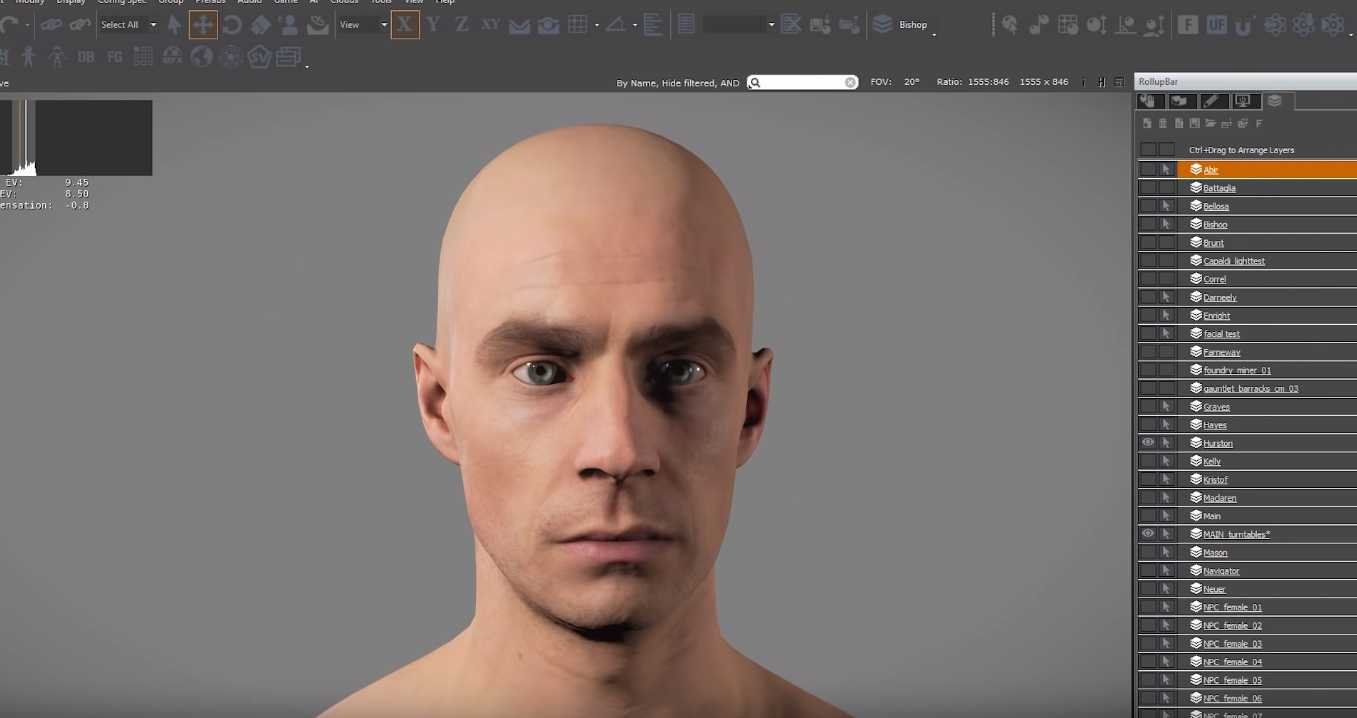Viewport: 1357px width, 718px height.
Task: Hide the Hurston layer via eye icon
Action: click(1148, 442)
